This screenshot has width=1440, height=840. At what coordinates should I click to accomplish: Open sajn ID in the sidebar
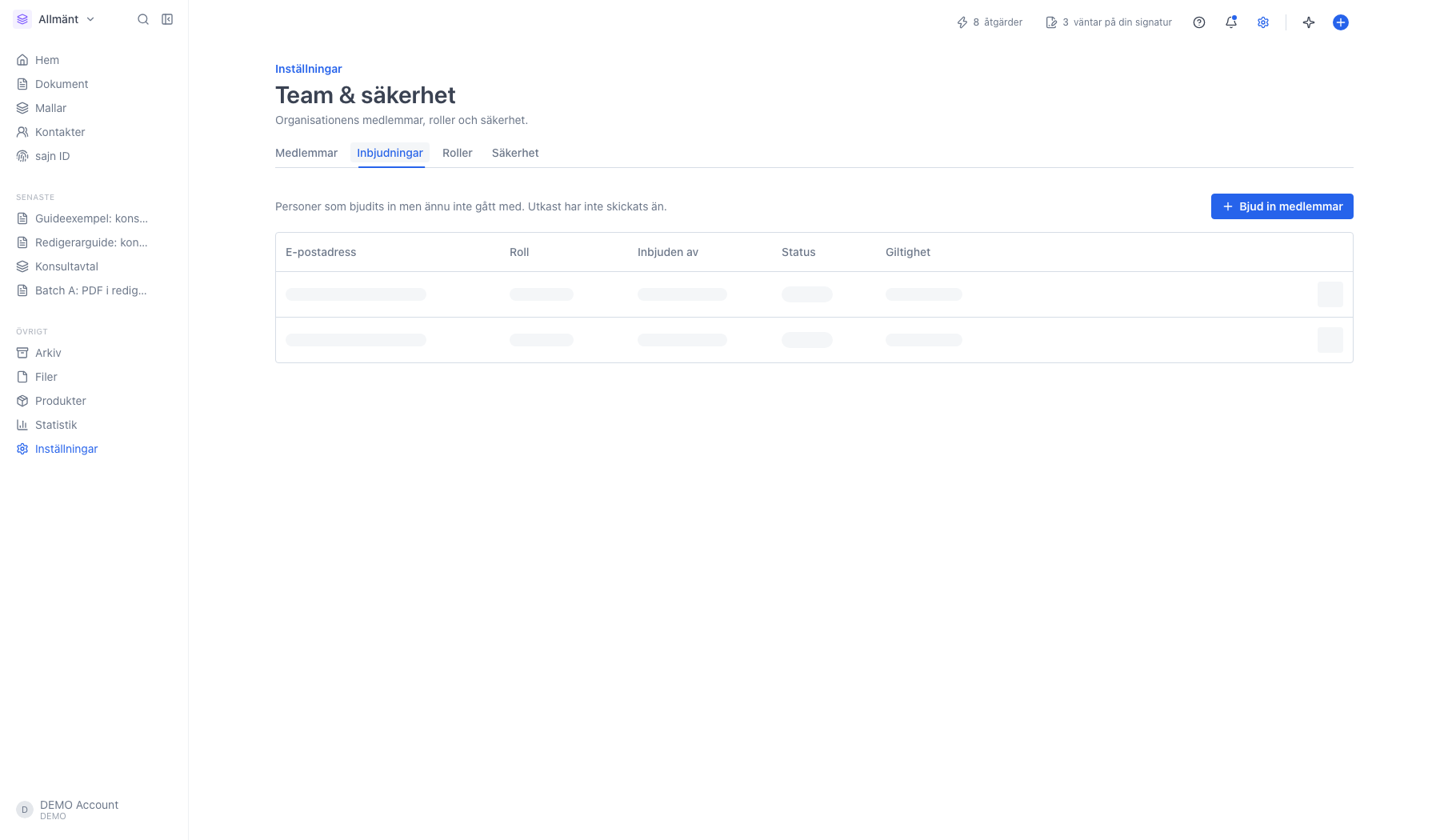coord(94,156)
